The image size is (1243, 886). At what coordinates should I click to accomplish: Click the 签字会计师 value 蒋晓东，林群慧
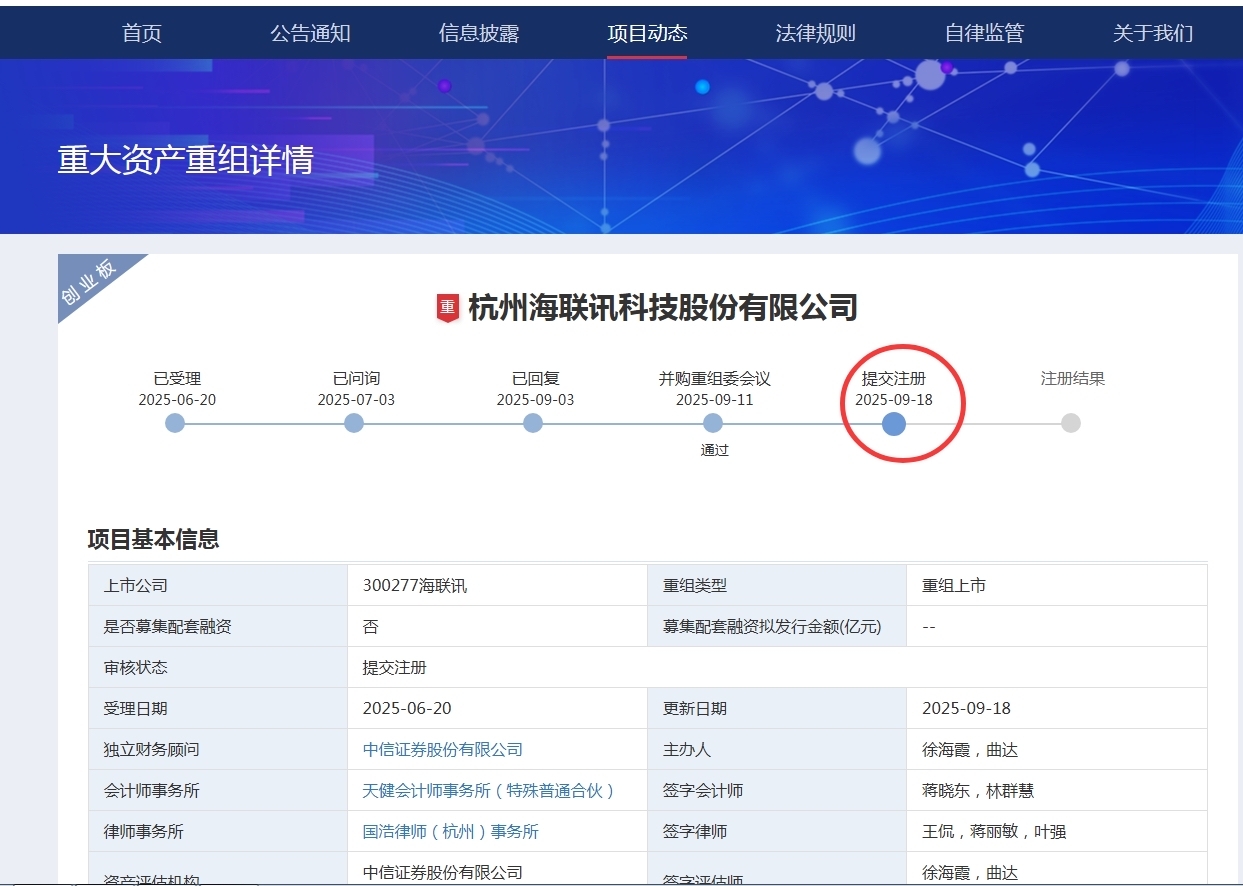[x=977, y=790]
